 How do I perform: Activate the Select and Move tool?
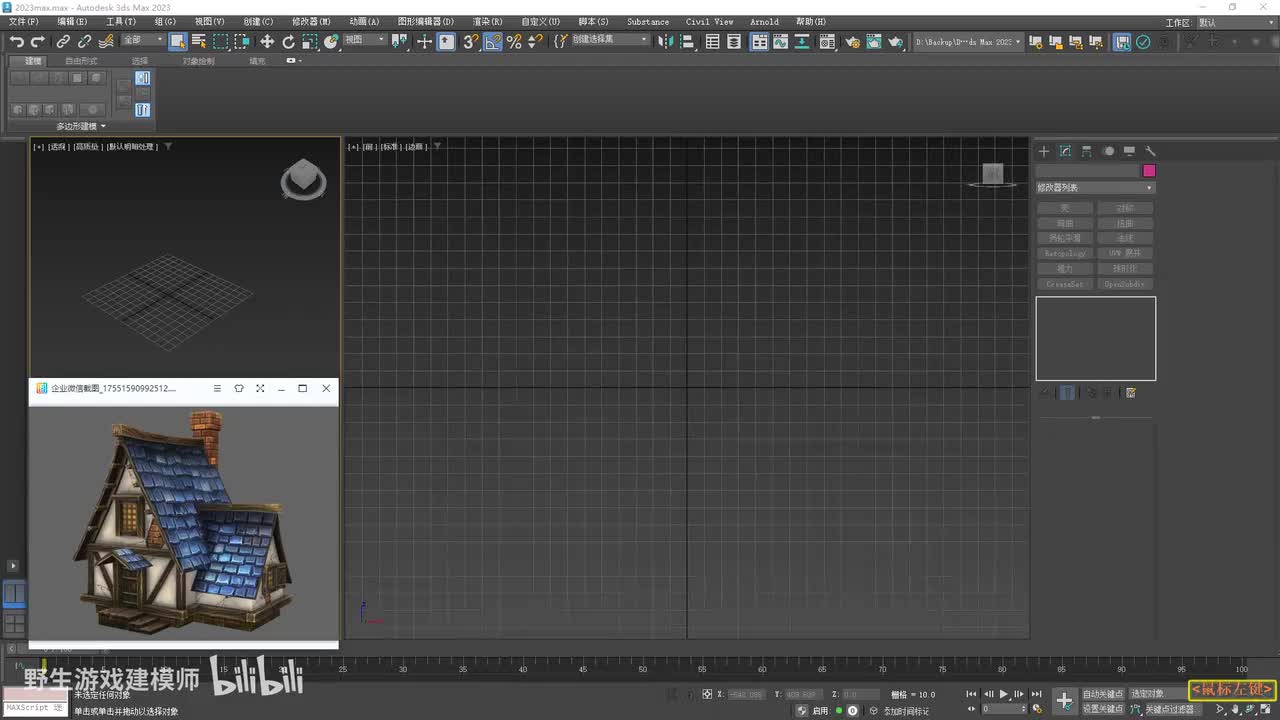(267, 42)
